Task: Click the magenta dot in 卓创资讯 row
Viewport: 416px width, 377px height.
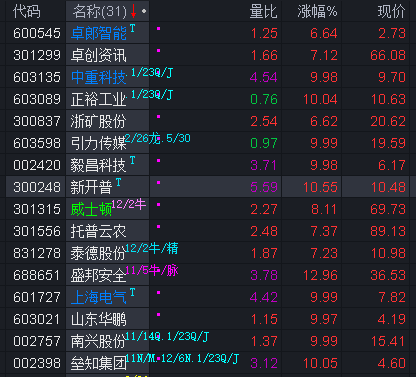Action: (159, 51)
